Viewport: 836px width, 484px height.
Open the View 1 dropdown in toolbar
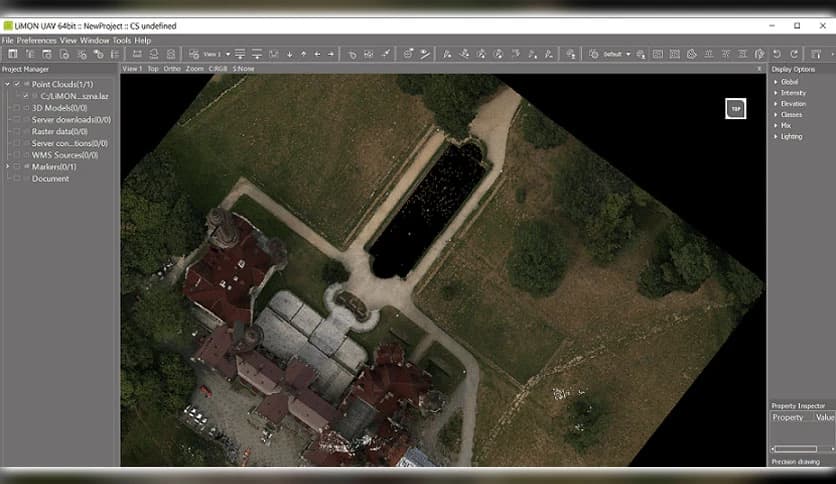[228, 54]
